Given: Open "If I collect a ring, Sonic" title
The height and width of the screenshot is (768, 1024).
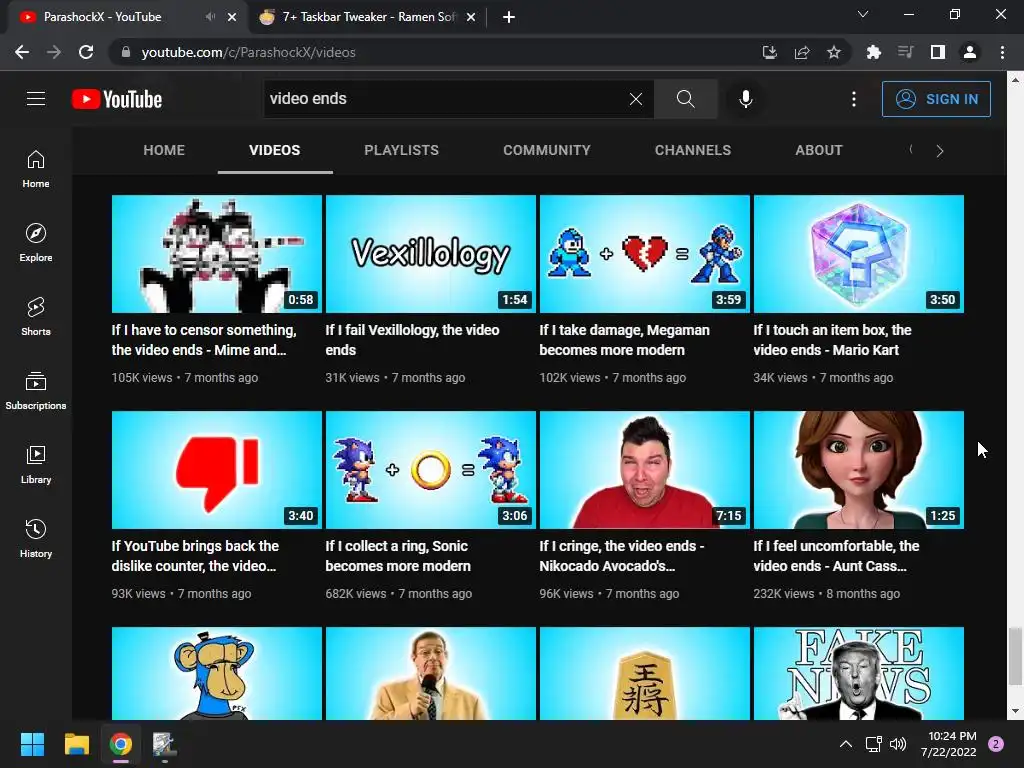Looking at the screenshot, I should [x=398, y=556].
